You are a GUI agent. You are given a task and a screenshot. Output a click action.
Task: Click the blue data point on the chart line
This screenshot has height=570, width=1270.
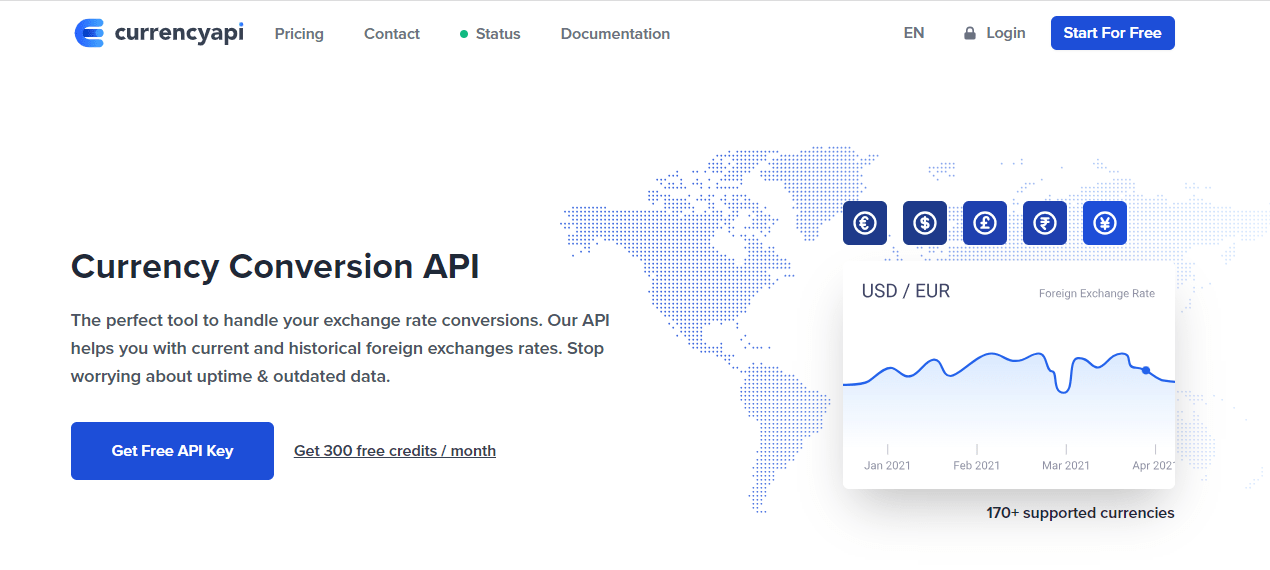click(1146, 370)
